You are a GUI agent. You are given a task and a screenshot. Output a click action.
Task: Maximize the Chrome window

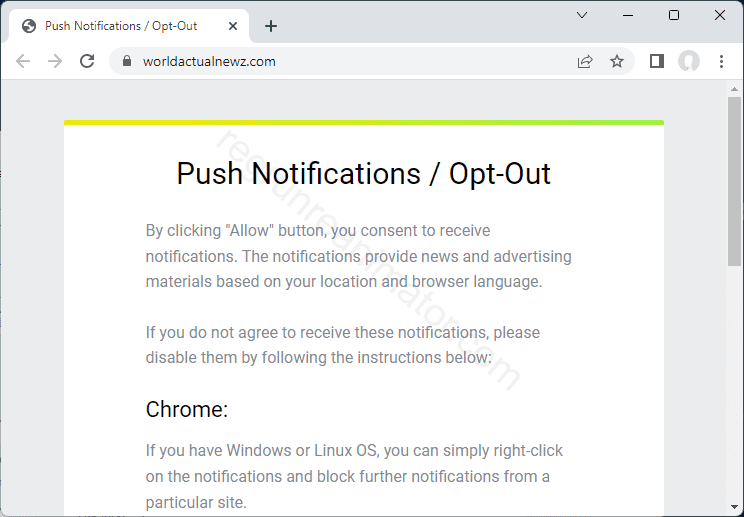(674, 15)
